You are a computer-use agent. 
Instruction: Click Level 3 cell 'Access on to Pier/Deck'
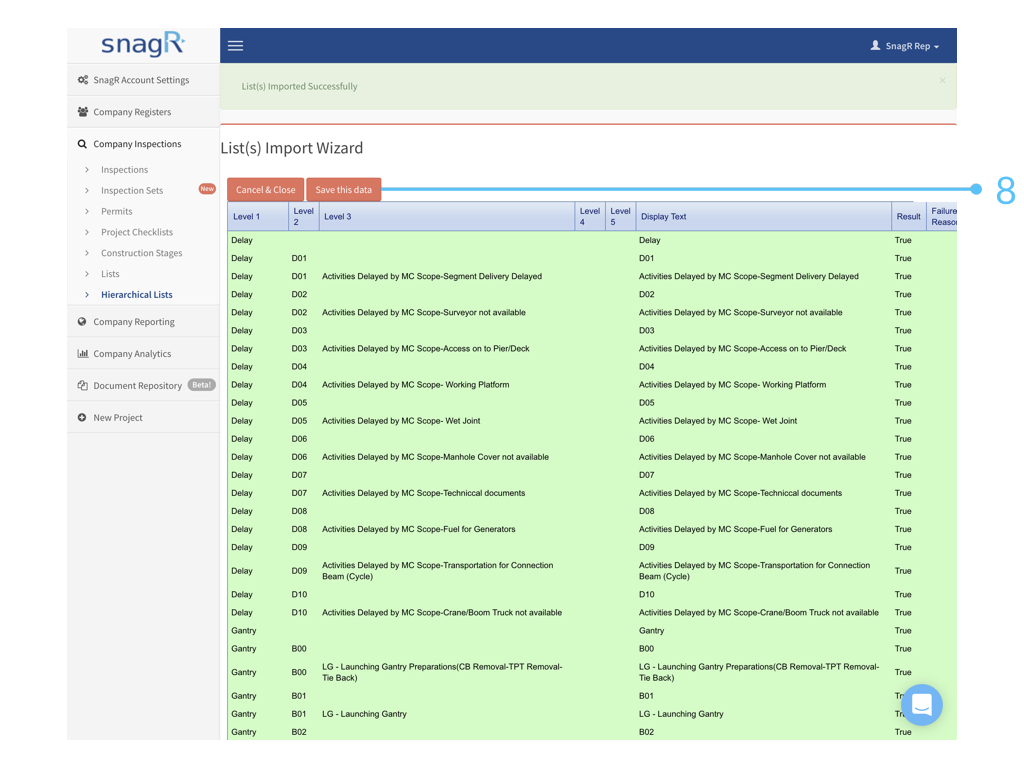click(x=426, y=349)
